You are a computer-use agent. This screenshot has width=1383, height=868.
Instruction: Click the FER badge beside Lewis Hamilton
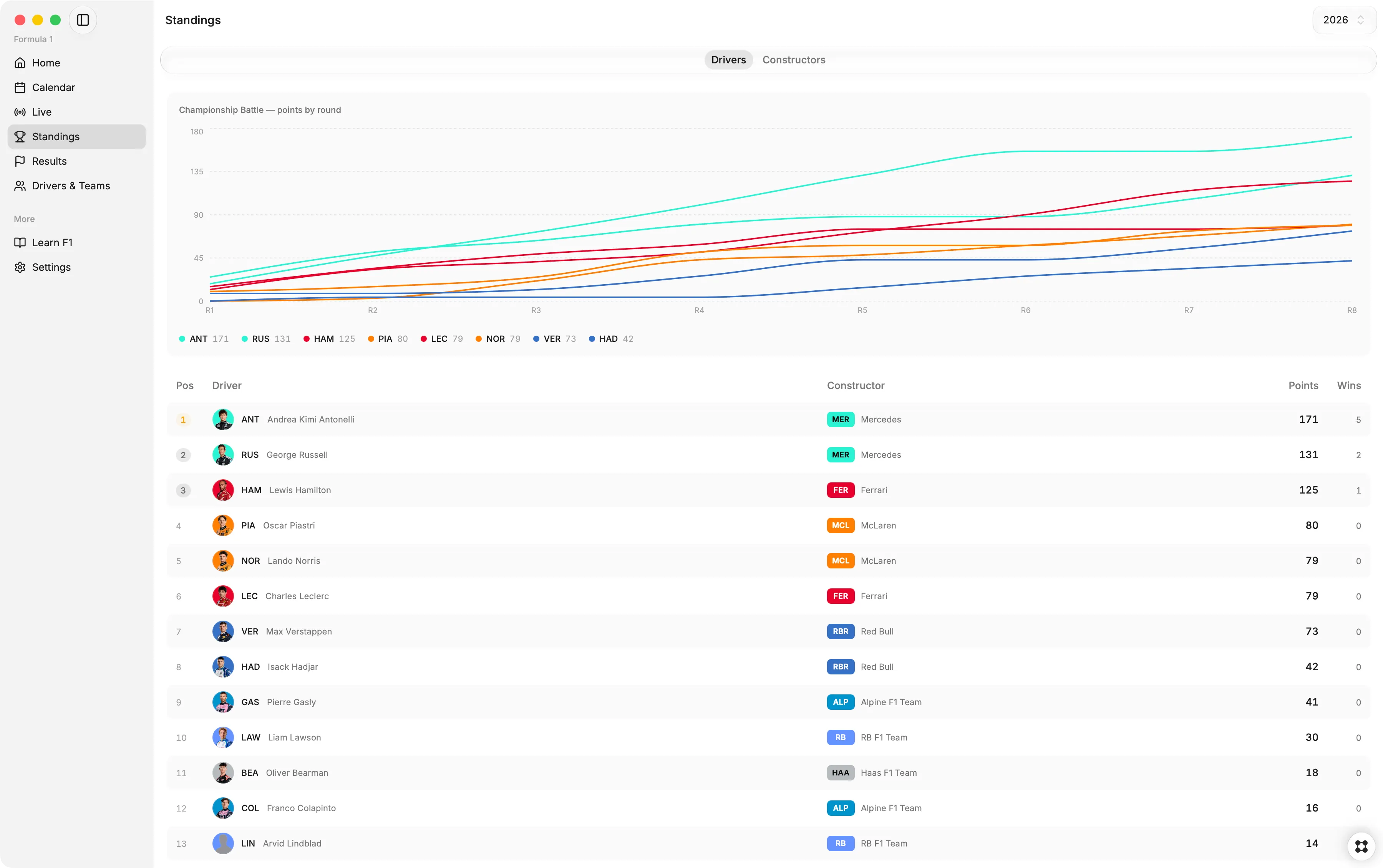(x=841, y=490)
